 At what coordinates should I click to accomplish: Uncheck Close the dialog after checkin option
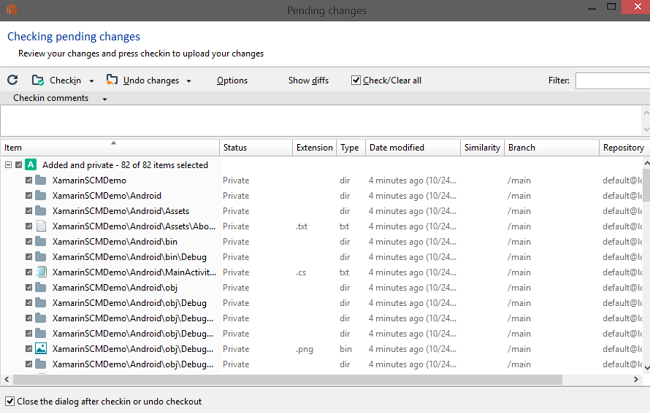(x=10, y=401)
